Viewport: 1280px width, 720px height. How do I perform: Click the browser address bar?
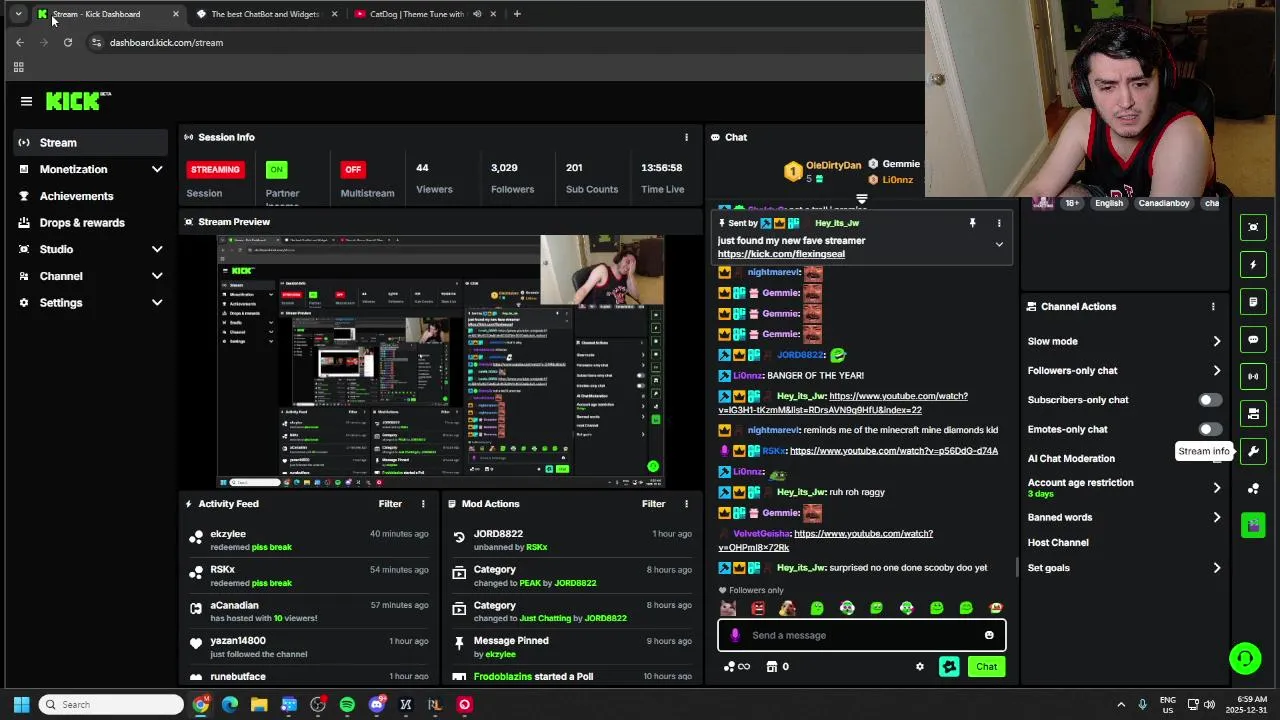(x=500, y=43)
